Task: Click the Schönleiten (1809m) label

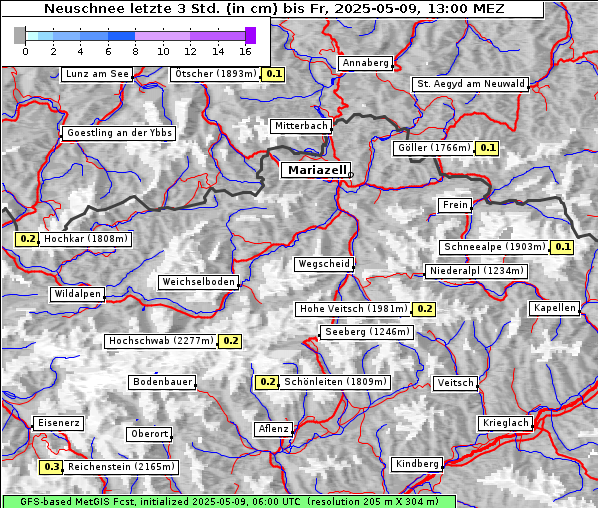Action: [x=335, y=382]
